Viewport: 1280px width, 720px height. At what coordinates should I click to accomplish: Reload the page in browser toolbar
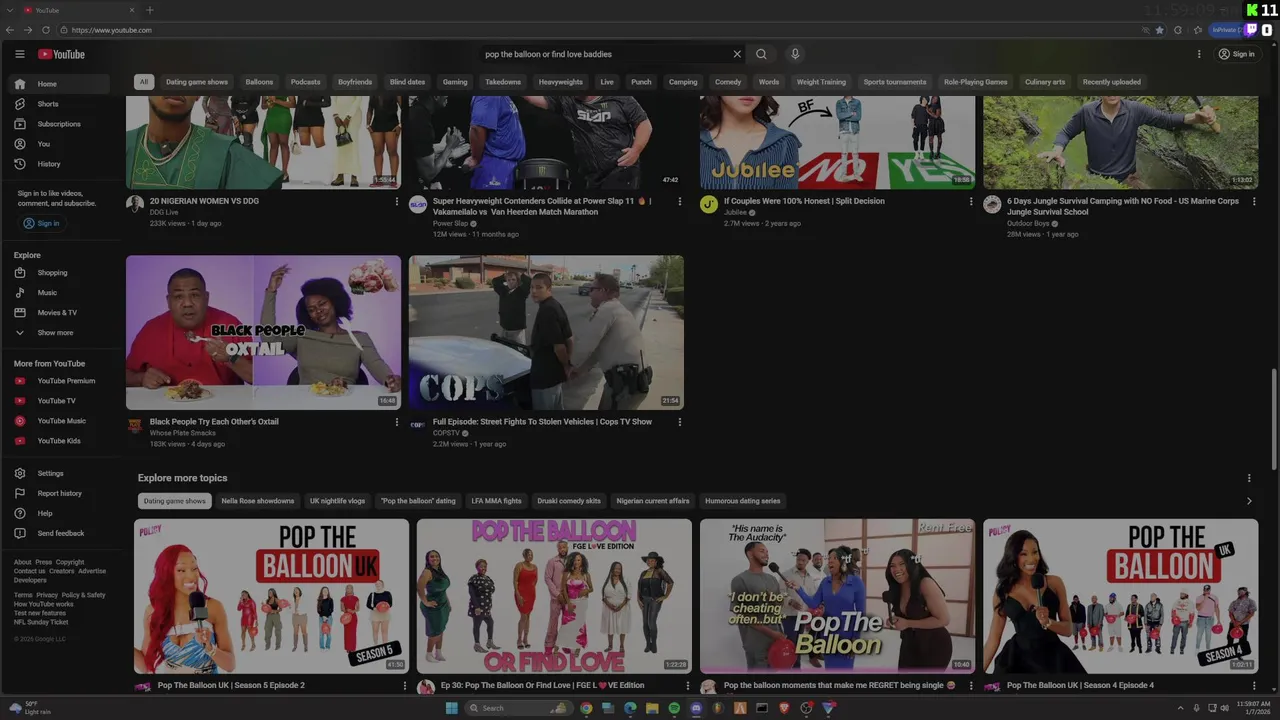click(x=45, y=30)
